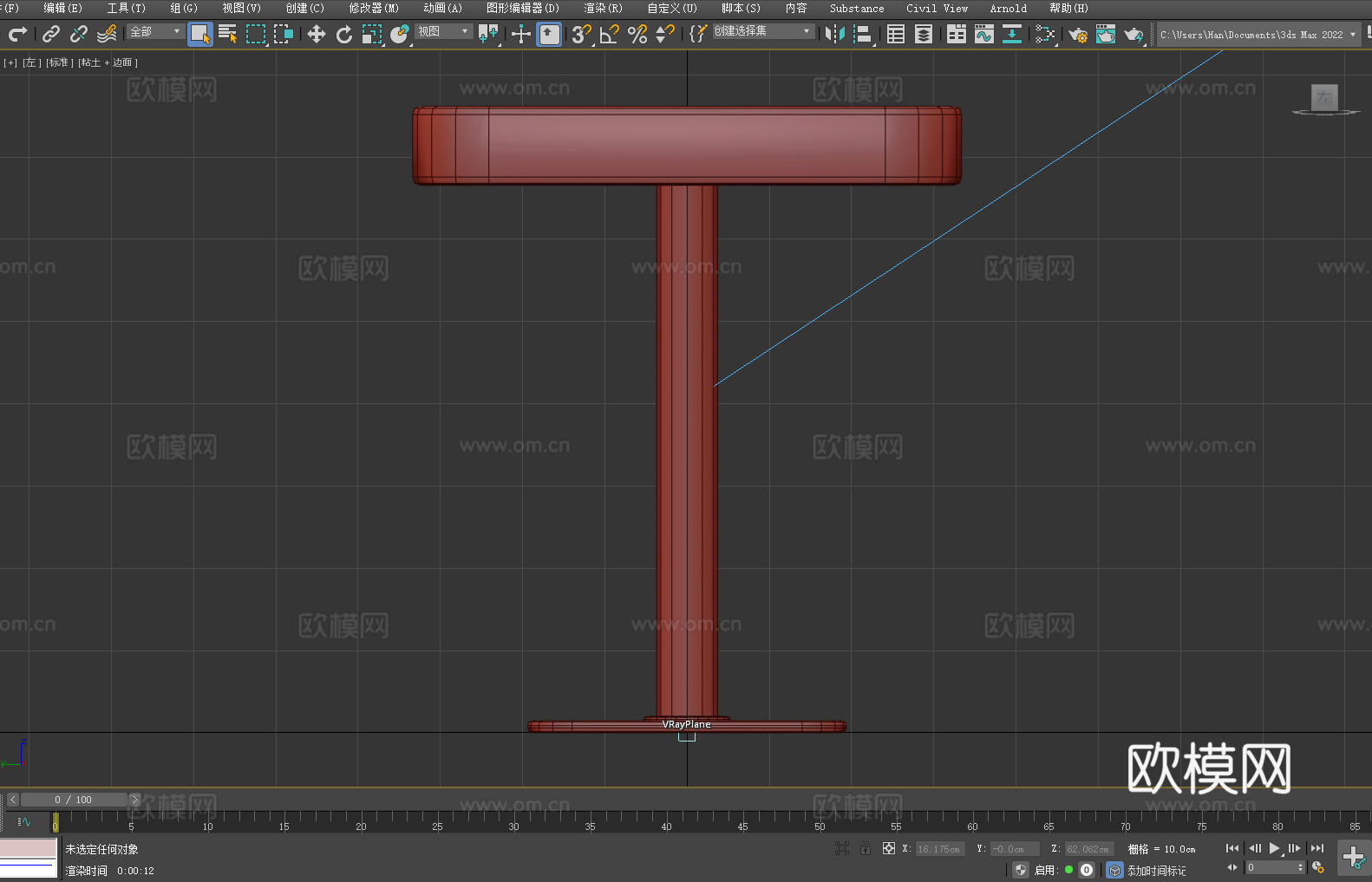The height and width of the screenshot is (882, 1372).
Task: Click the Unlink Selection icon
Action: (x=79, y=35)
